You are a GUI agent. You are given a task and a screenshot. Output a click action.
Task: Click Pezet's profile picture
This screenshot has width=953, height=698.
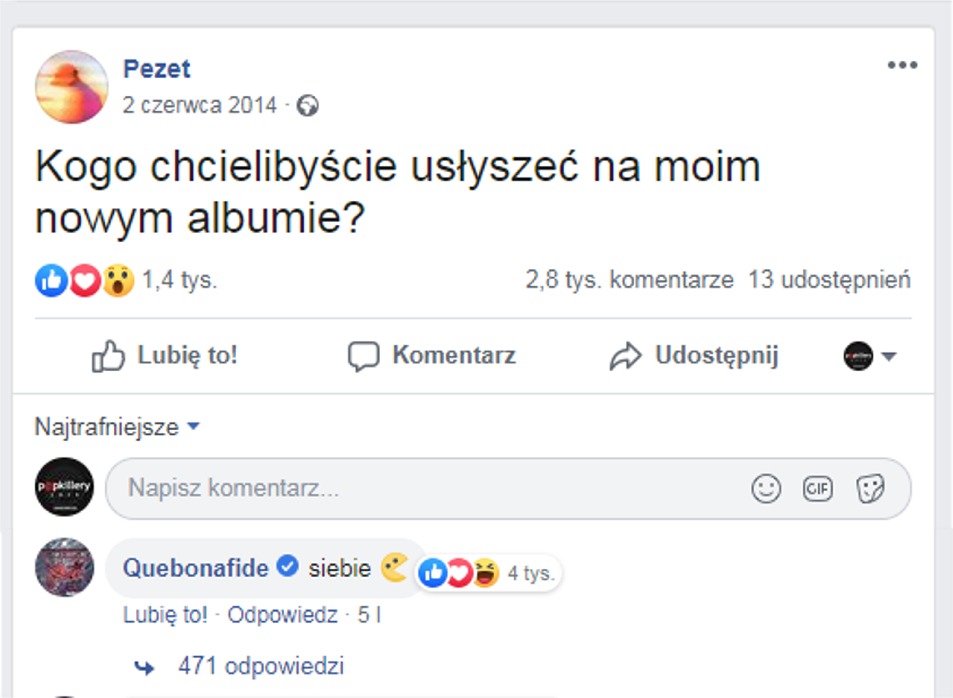(x=71, y=87)
